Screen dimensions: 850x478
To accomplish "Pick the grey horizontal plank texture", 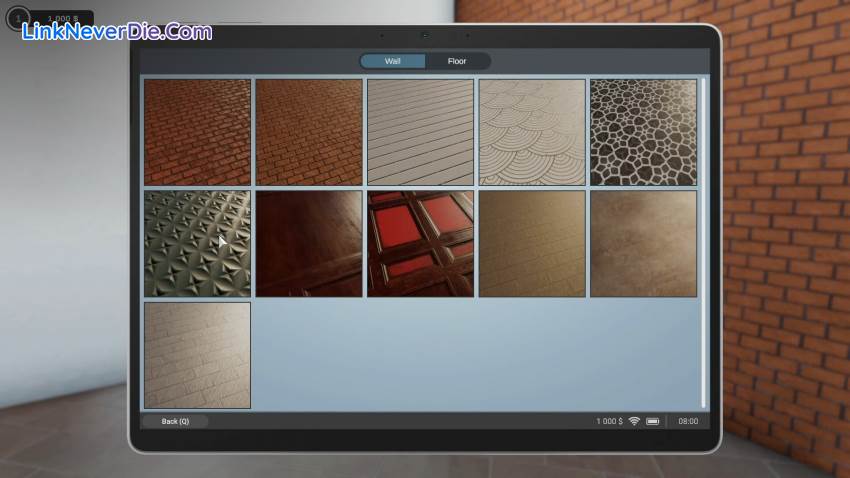I will click(420, 132).
